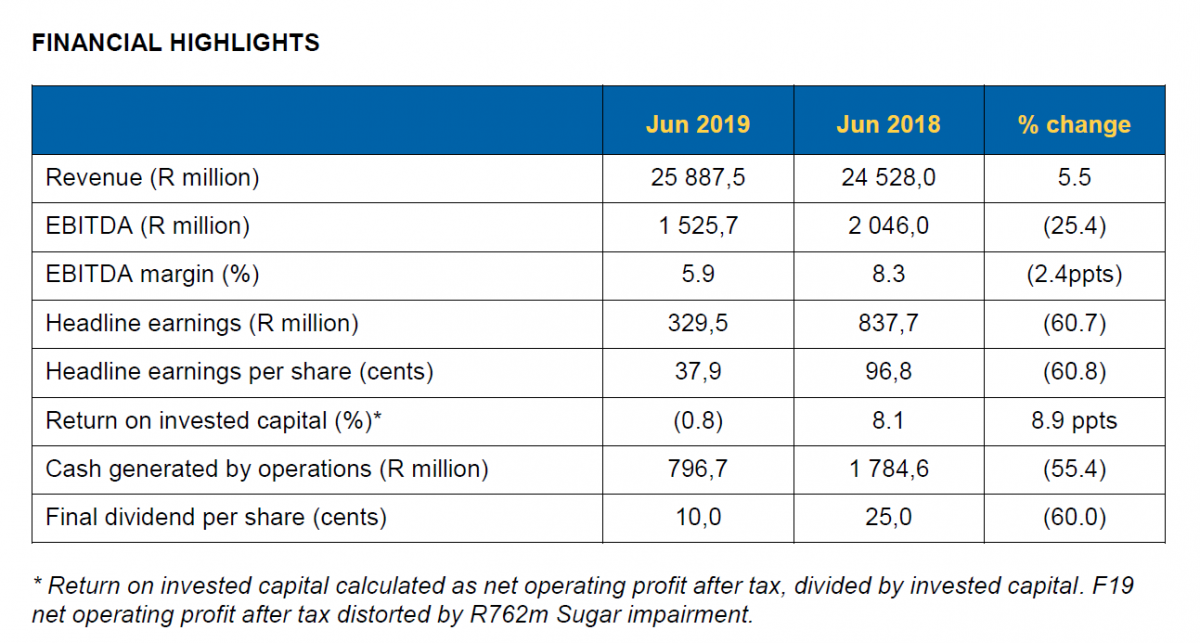Click the EBITDA (R million) row label
Screen dimensions: 1200x643
(x=148, y=226)
